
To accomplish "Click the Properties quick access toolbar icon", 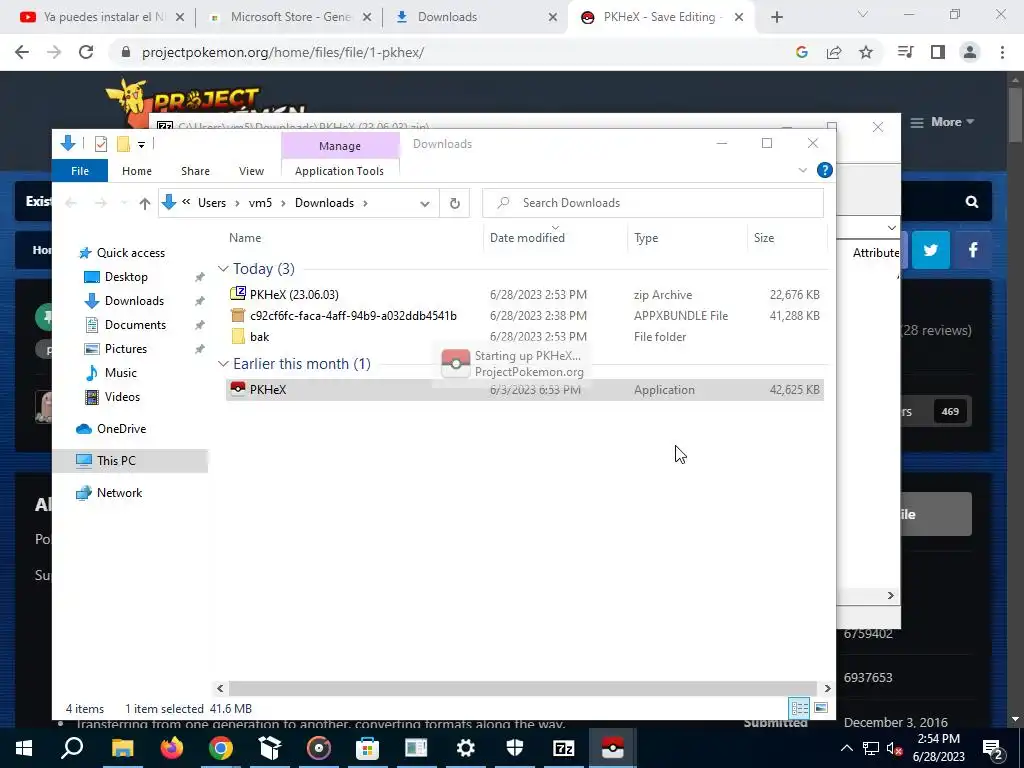I will point(101,144).
